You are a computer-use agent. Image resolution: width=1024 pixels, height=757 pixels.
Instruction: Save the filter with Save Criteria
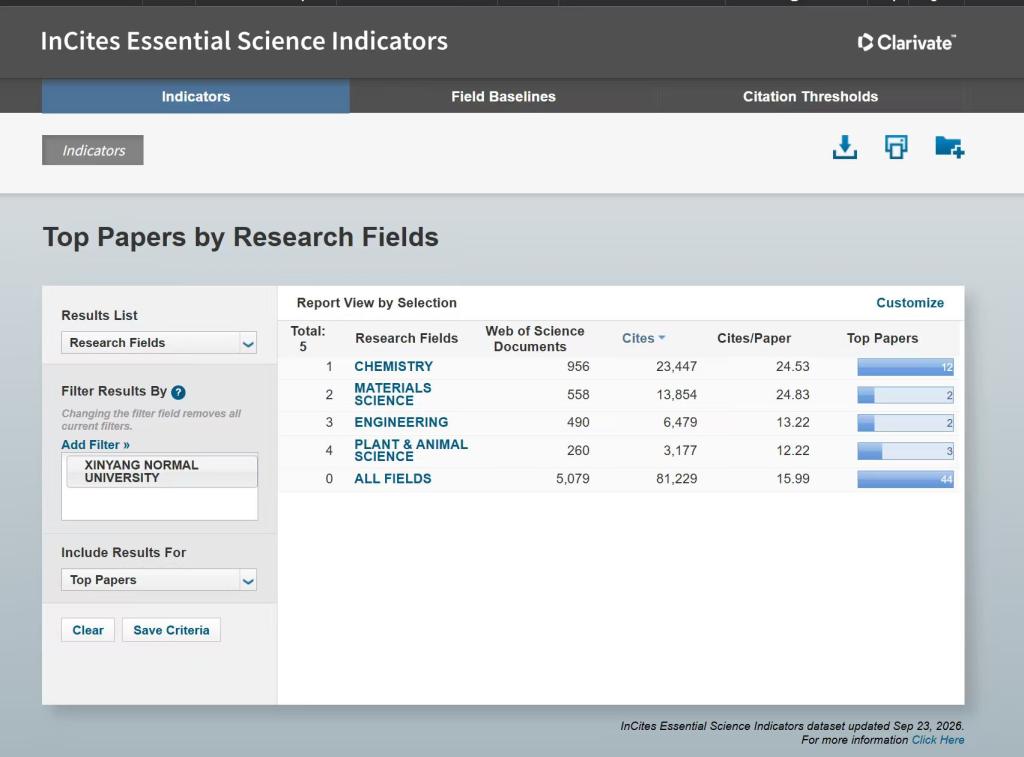(x=172, y=630)
